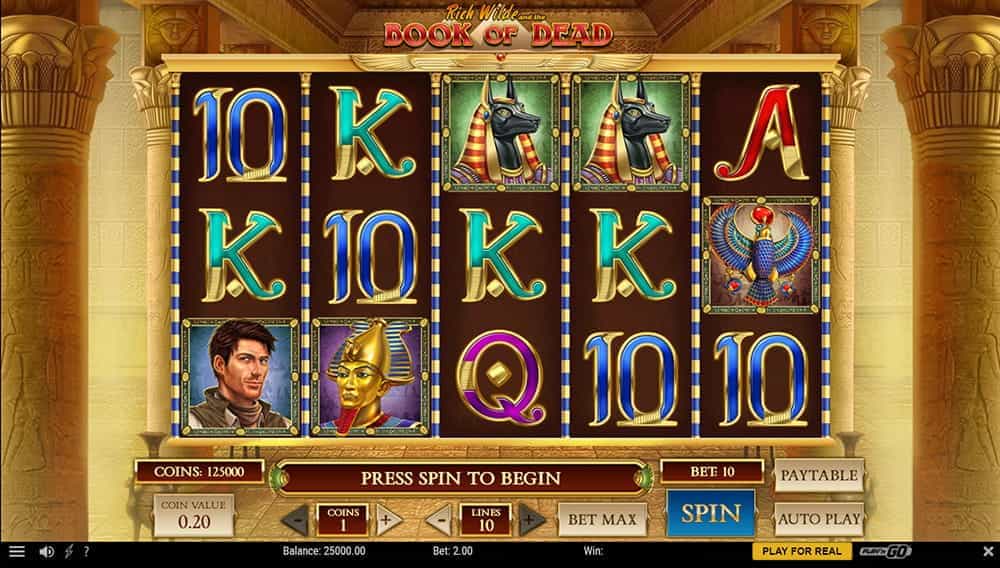
Task: Click the Rich Wilde explorer symbol
Action: [240, 377]
